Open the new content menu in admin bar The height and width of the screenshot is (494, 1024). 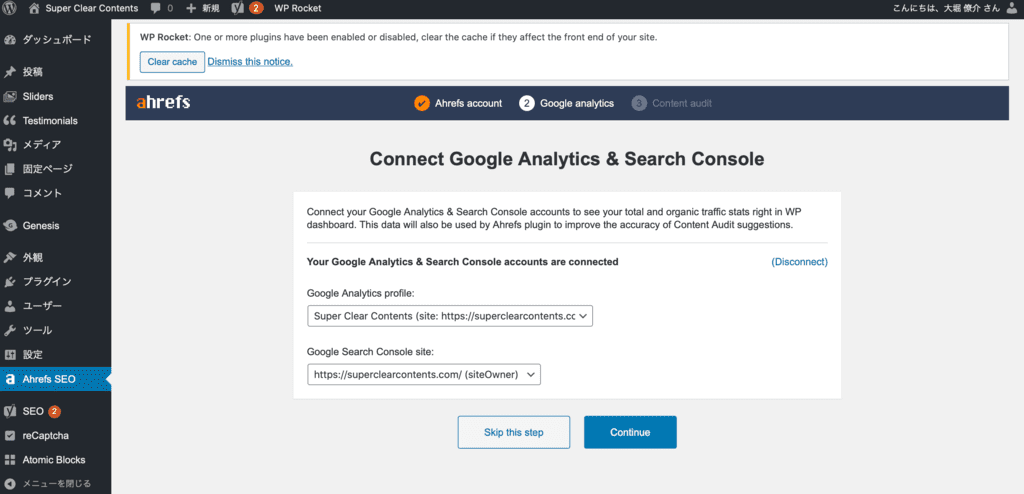[203, 8]
